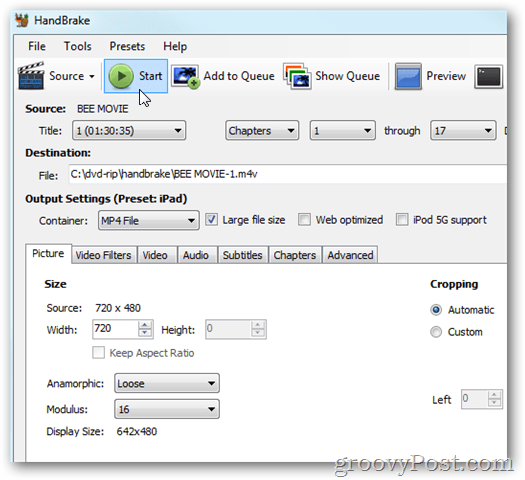Open the Modulus dropdown

[167, 409]
